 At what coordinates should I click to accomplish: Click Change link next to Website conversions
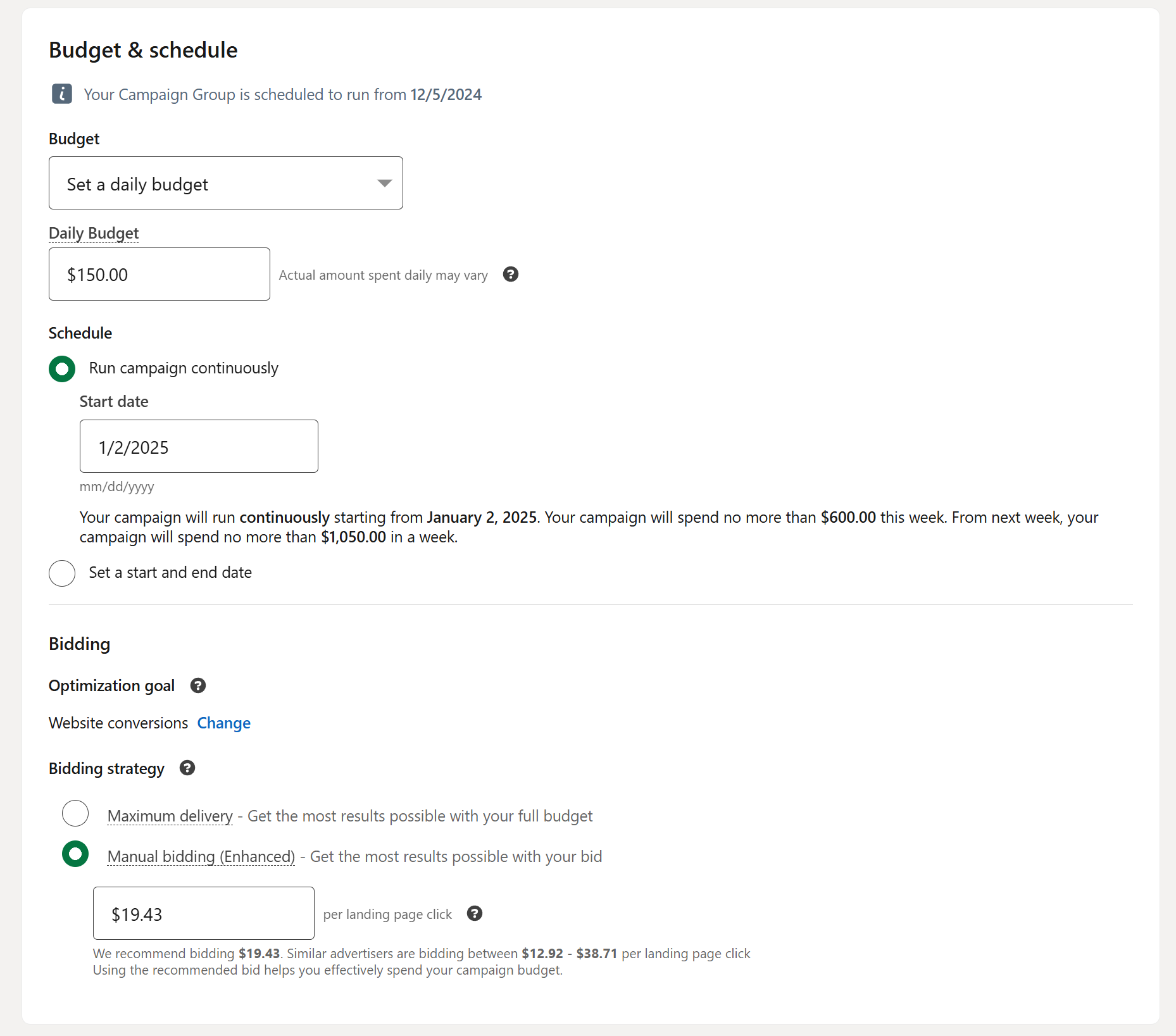click(224, 723)
